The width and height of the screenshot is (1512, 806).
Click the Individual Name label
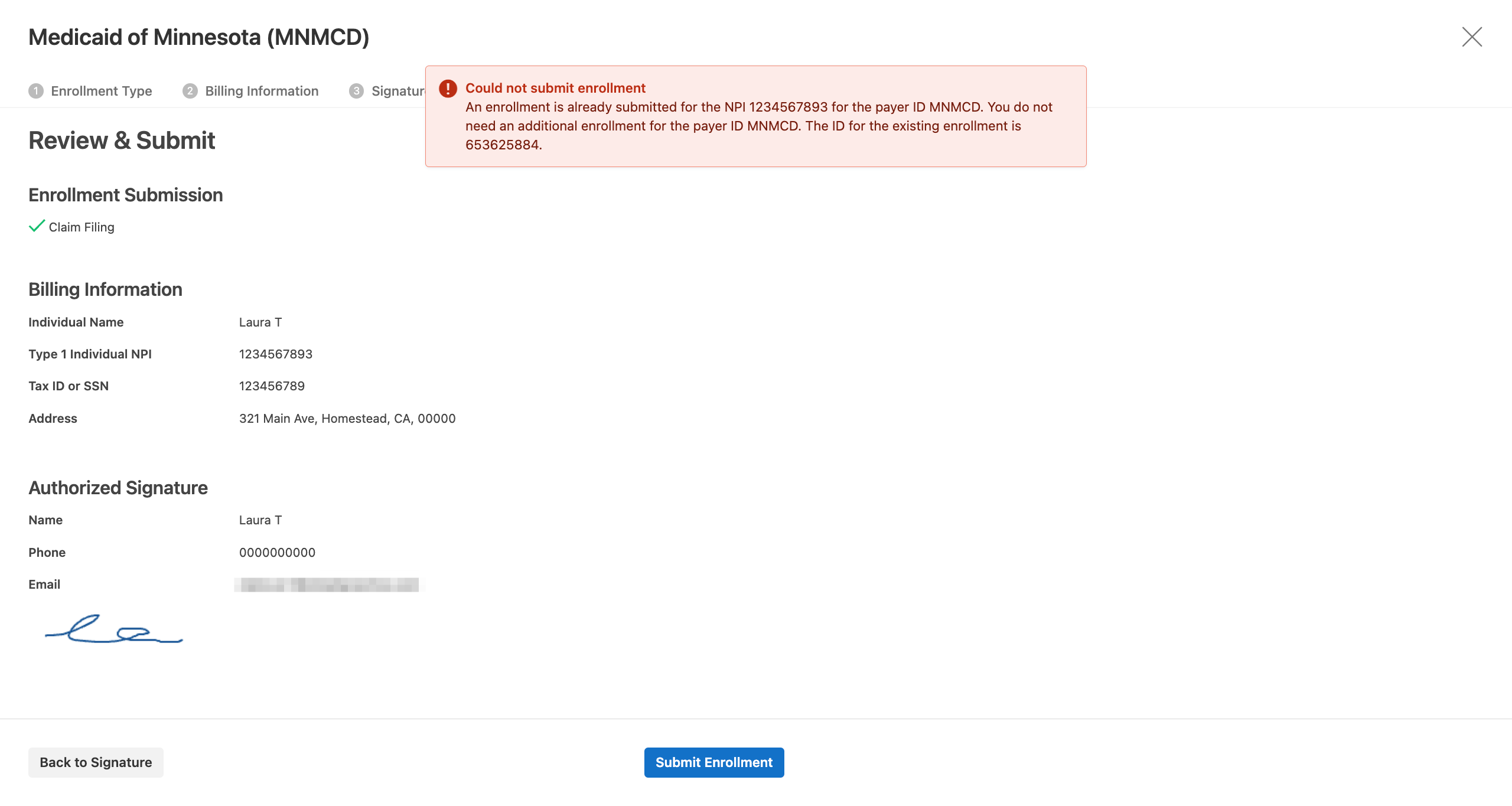tap(76, 322)
